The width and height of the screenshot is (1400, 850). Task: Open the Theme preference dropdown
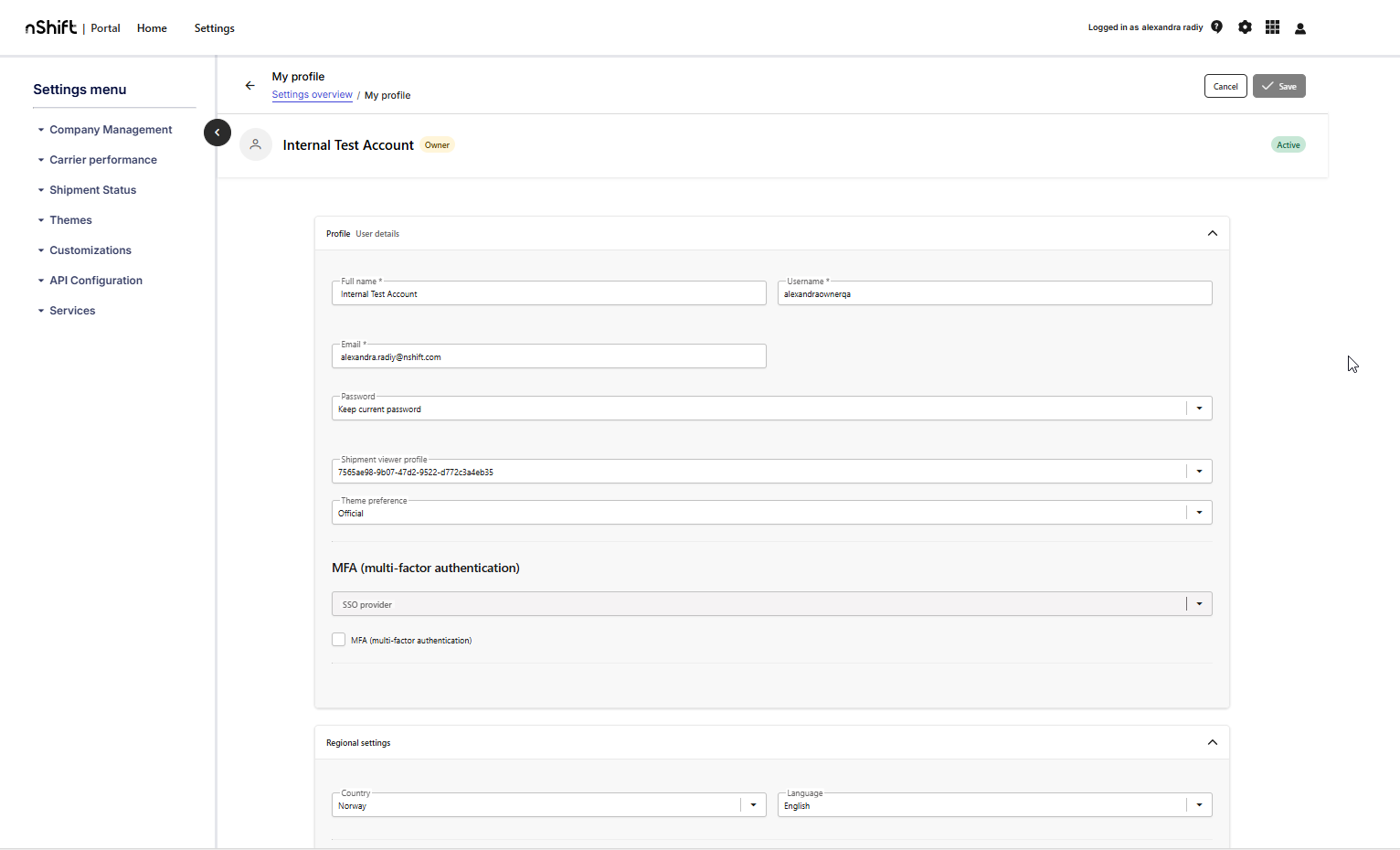coord(1199,513)
